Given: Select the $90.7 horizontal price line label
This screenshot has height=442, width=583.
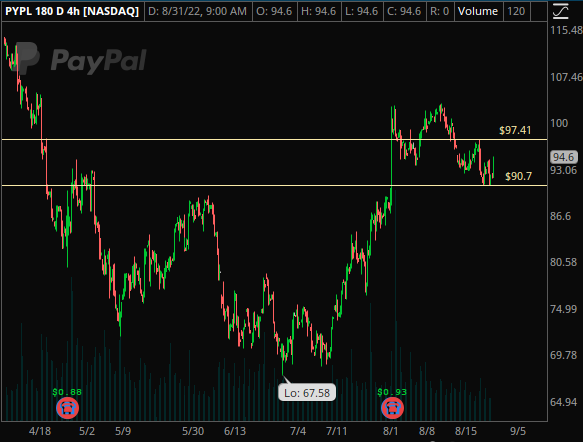Looking at the screenshot, I should coord(518,176).
